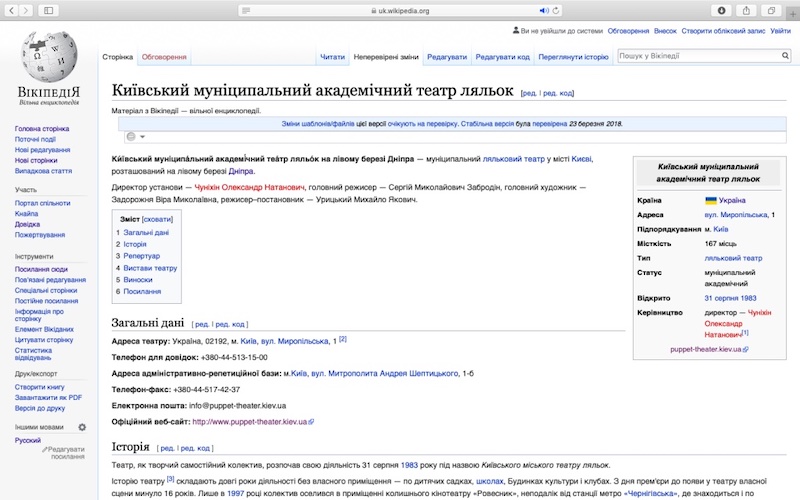Open Елемент Вікіданих link
800x500 pixels.
(x=44, y=330)
